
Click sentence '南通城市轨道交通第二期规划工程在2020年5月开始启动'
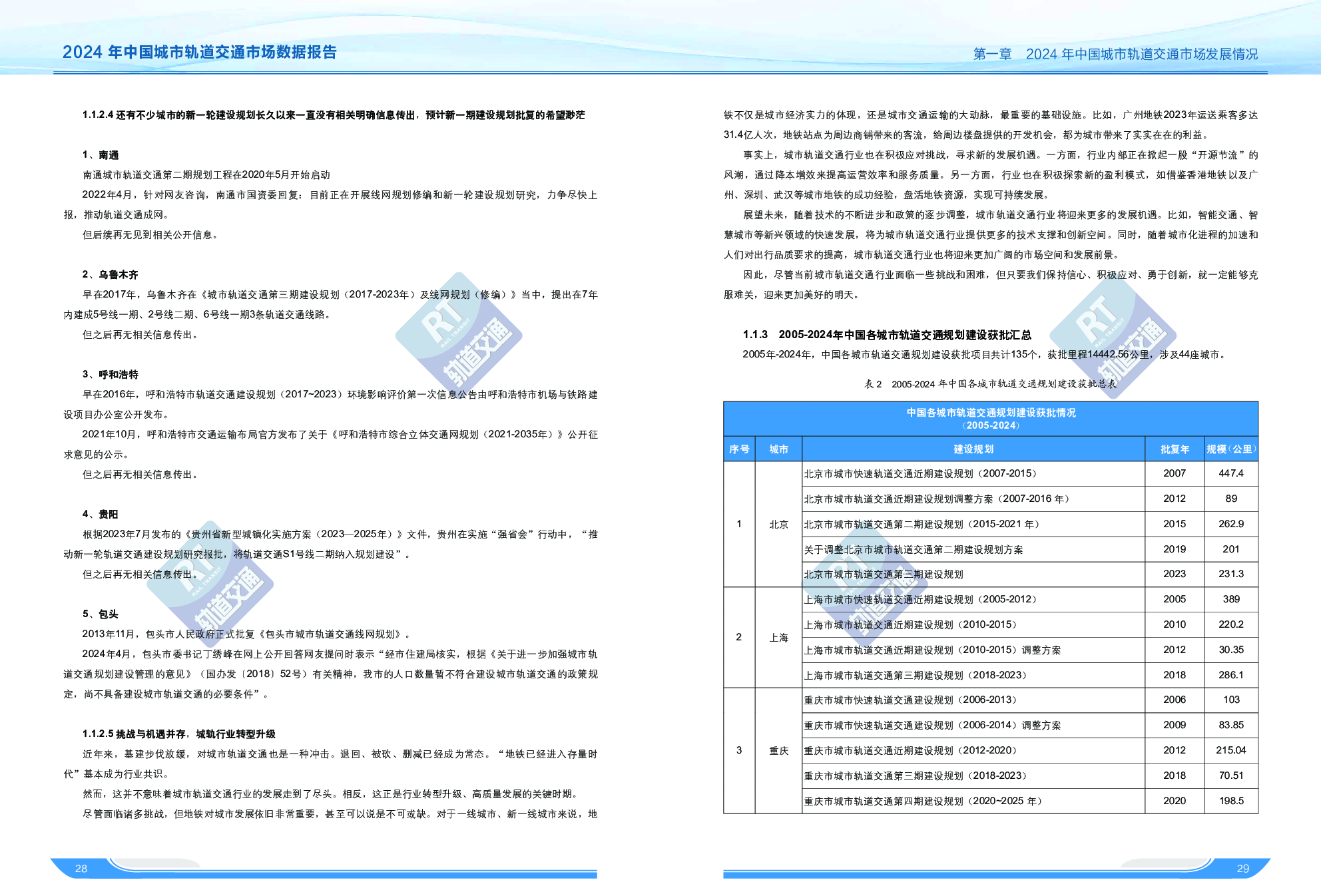[x=206, y=175]
